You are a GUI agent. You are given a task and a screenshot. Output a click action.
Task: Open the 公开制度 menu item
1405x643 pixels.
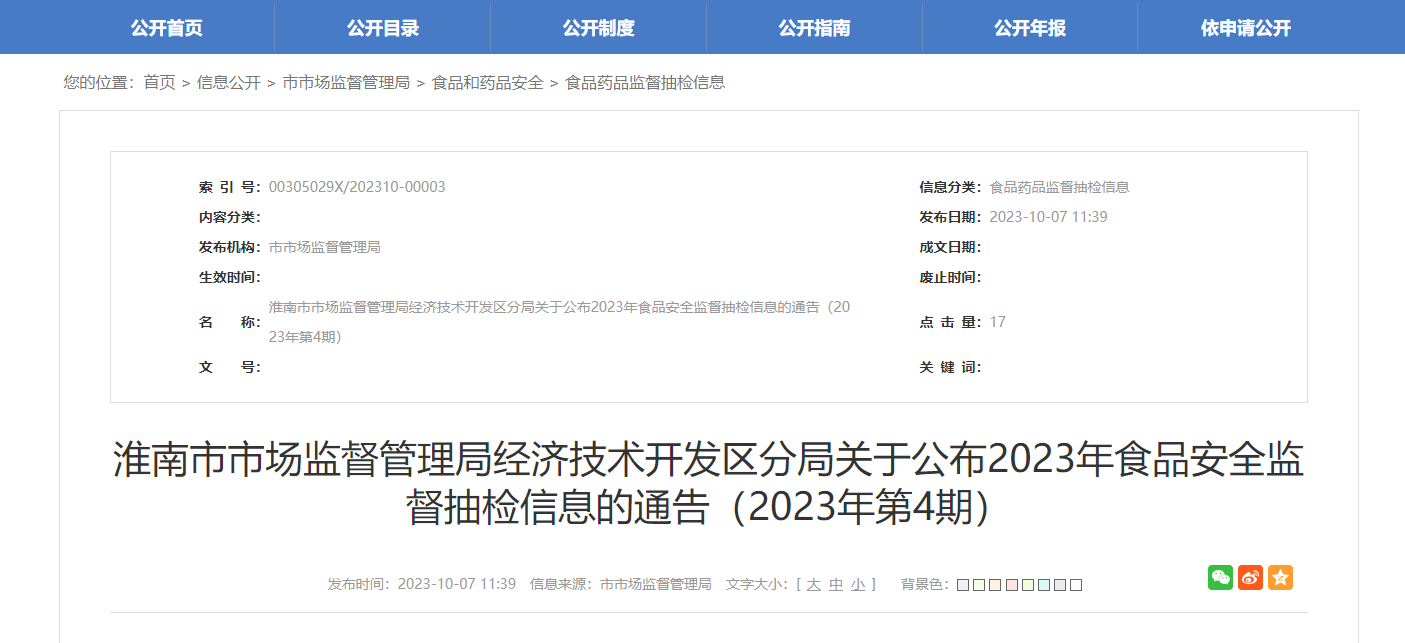point(598,28)
